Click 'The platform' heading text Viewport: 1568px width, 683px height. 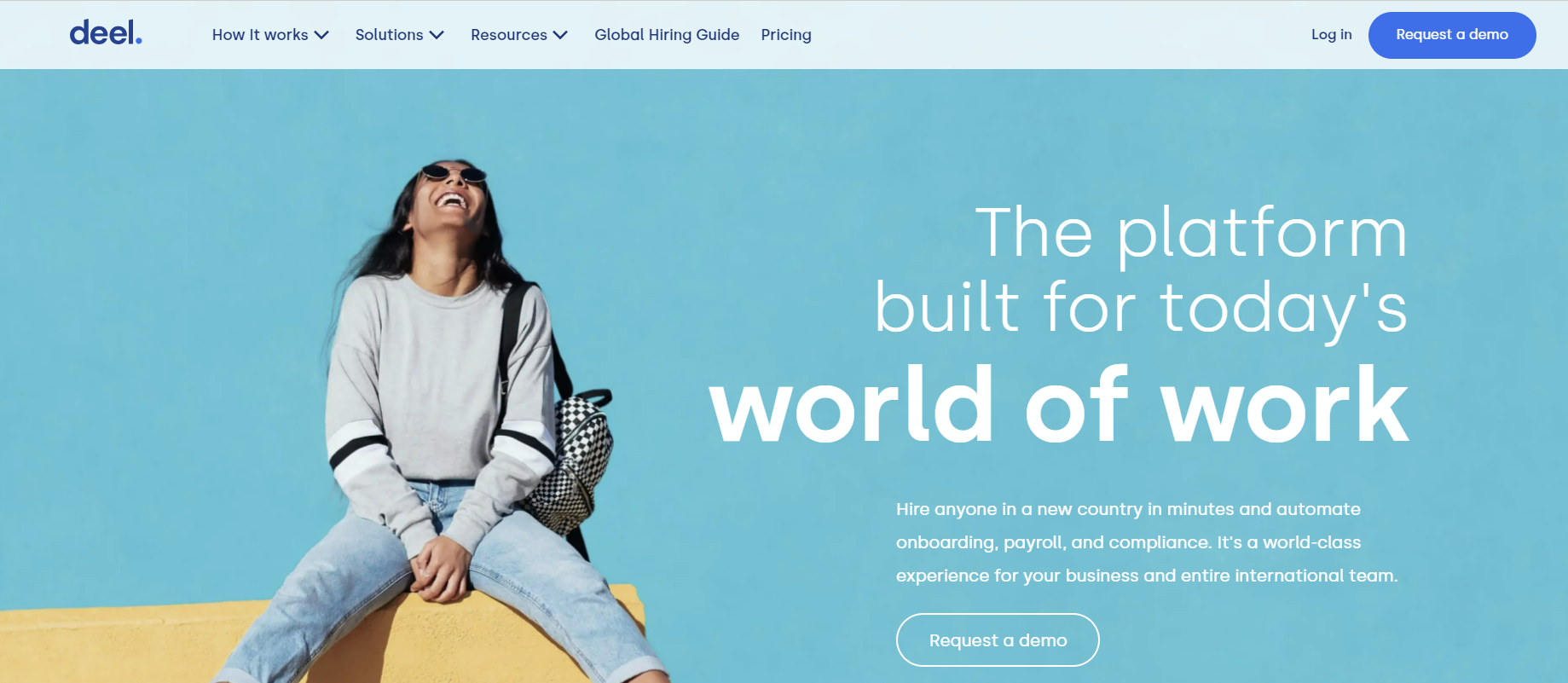tap(1191, 233)
